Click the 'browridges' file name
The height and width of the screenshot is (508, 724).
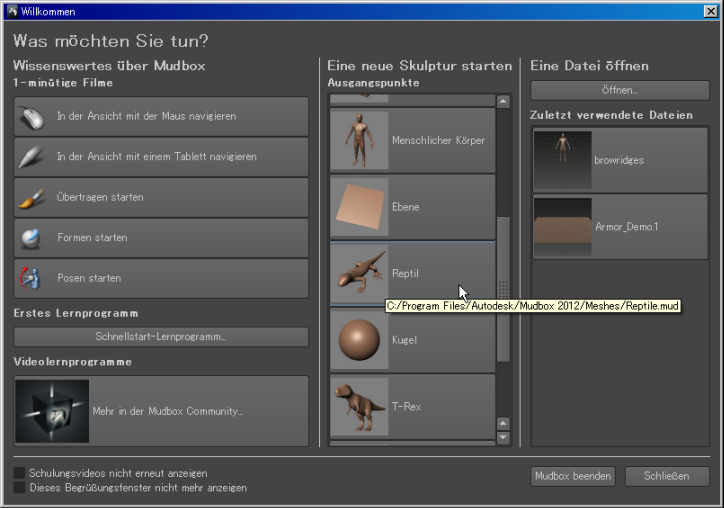pyautogui.click(x=619, y=160)
